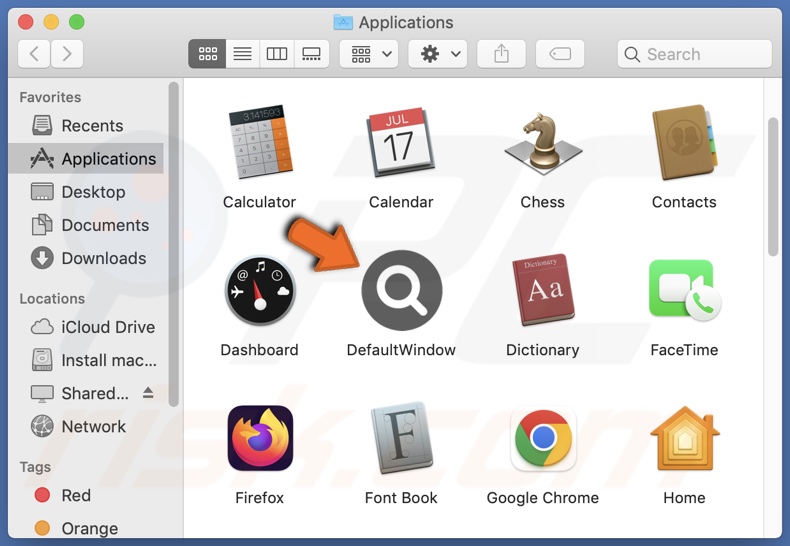Screen dimensions: 790x546
Task: Open the Calculator app icon
Action: [260, 142]
